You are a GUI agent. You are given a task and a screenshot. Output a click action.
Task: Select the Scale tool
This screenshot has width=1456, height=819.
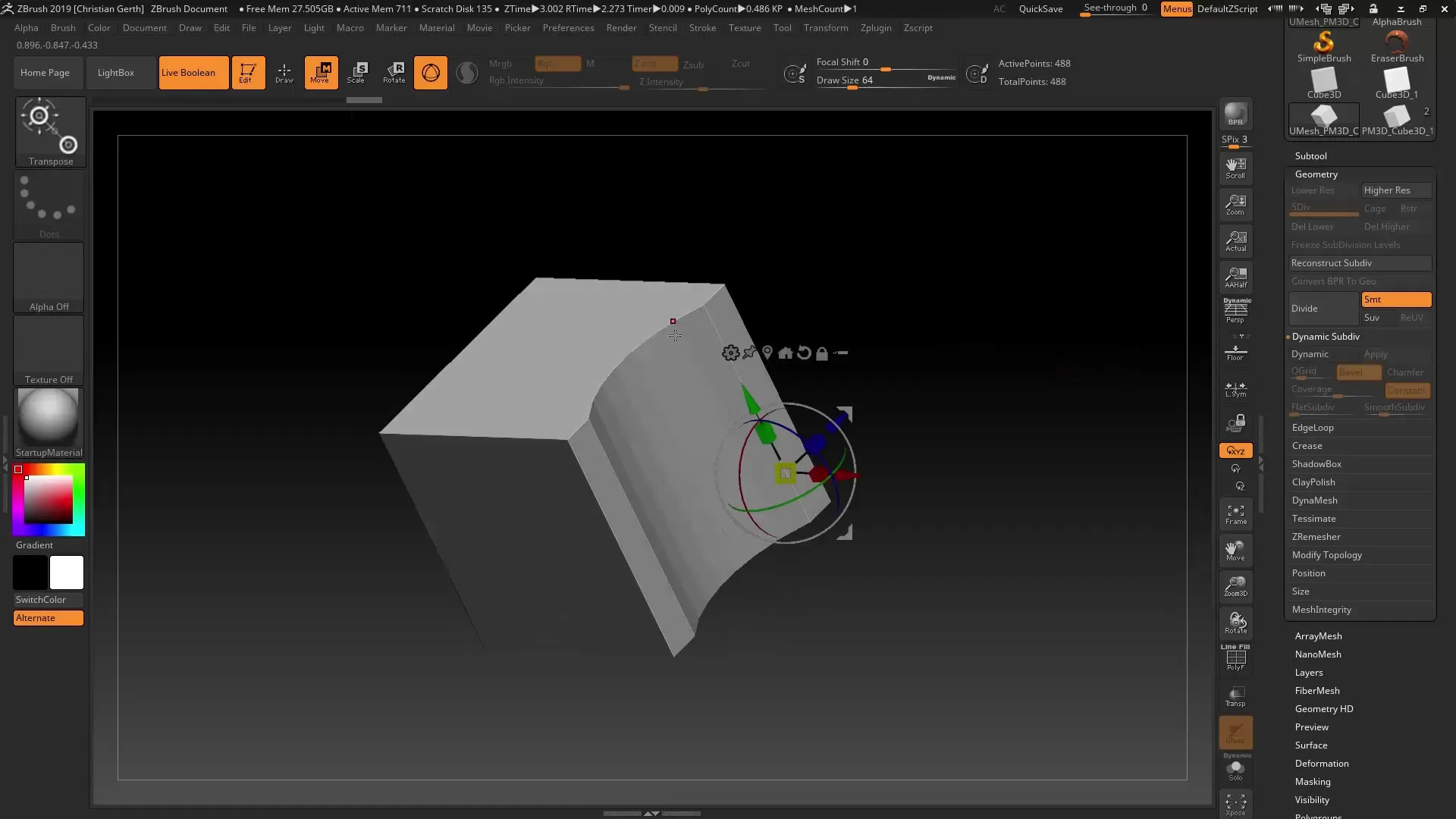[357, 73]
